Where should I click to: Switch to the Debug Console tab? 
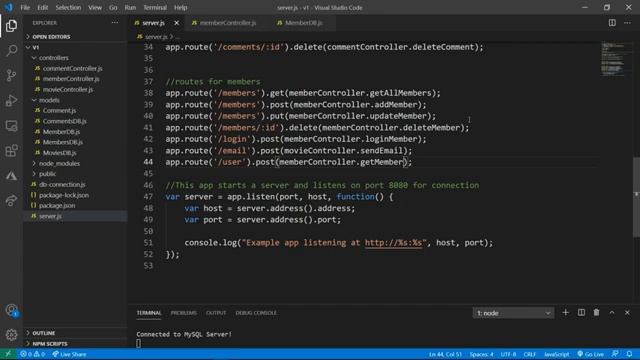click(256, 313)
